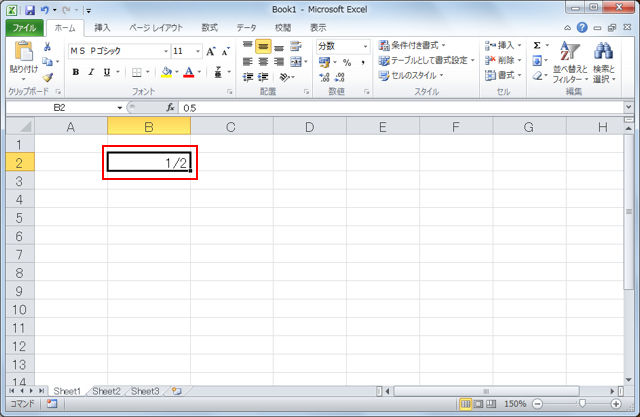Increase indent icon
Screen dimensions: 640x417
click(x=263, y=77)
